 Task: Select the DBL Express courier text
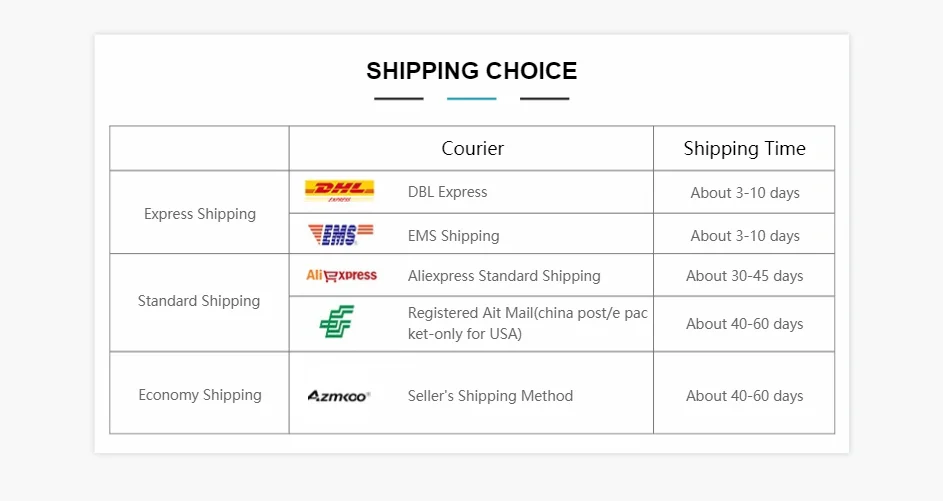coord(447,192)
